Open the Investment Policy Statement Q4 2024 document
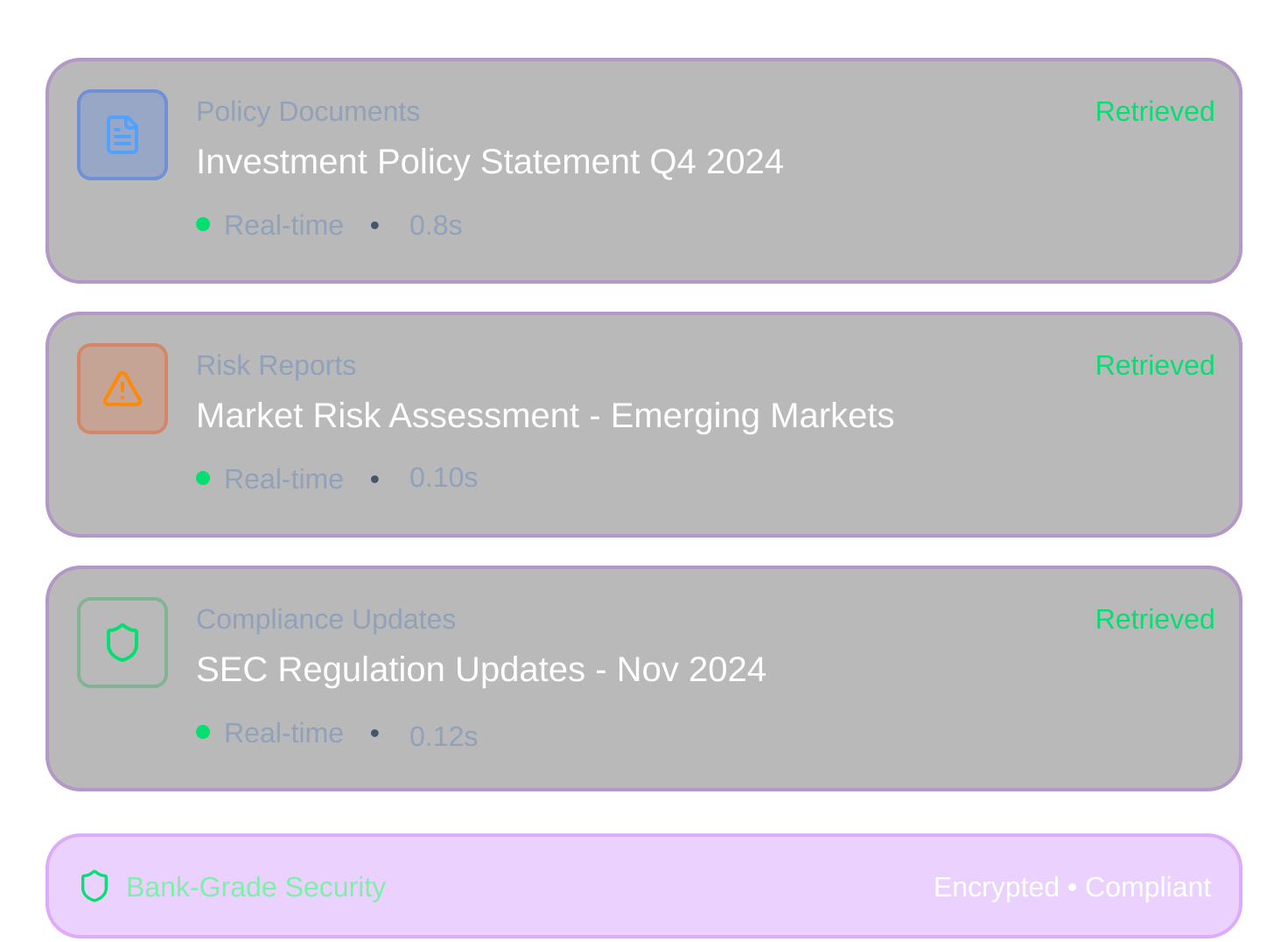This screenshot has width=1288, height=942. (490, 162)
